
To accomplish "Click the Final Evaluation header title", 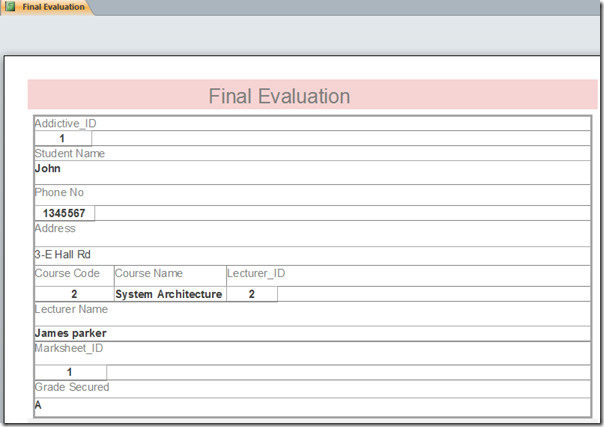I will (279, 96).
